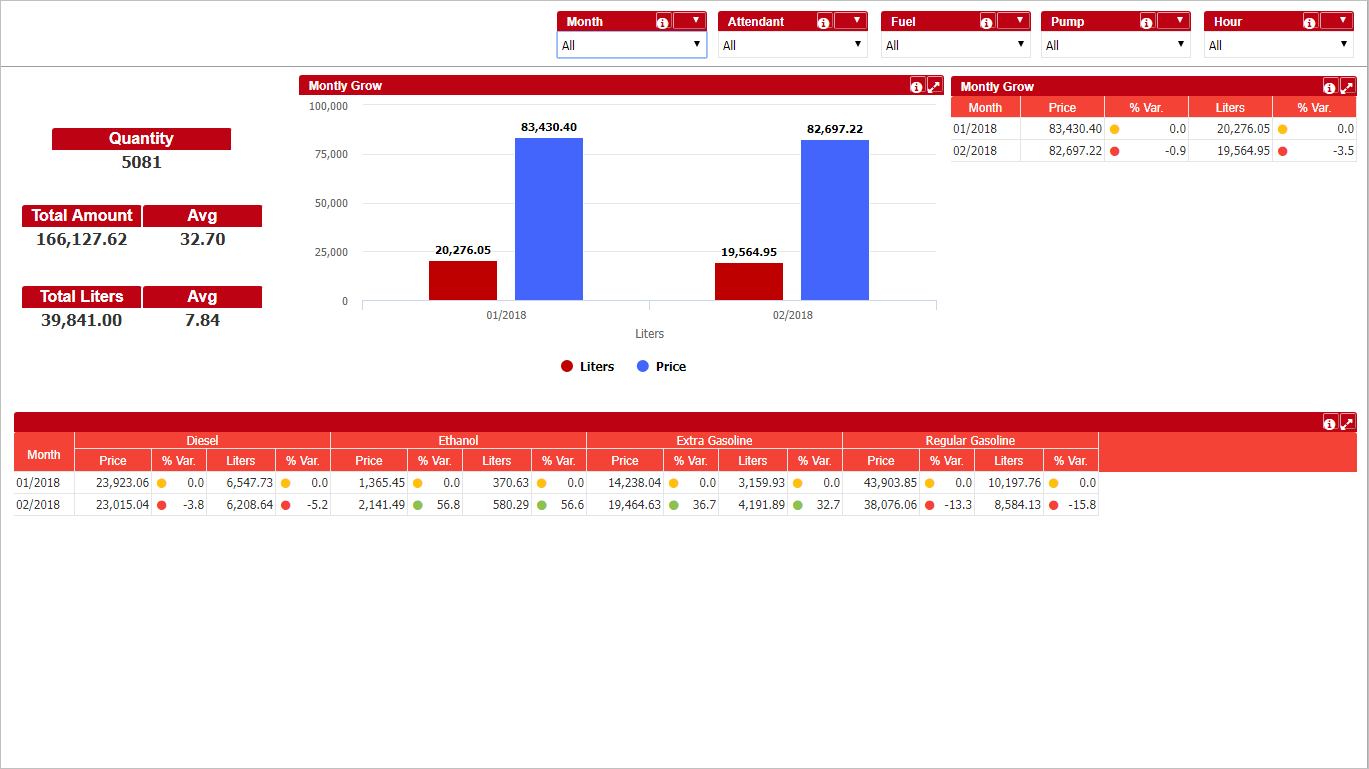Show info for Montly Grow bar chart
The width and height of the screenshot is (1369, 769).
click(917, 86)
